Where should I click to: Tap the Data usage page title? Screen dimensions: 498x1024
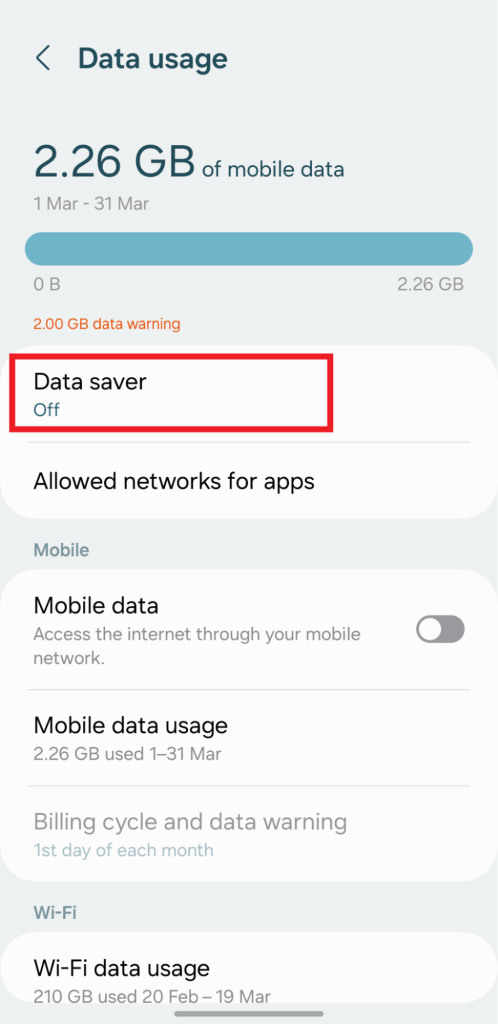(153, 58)
